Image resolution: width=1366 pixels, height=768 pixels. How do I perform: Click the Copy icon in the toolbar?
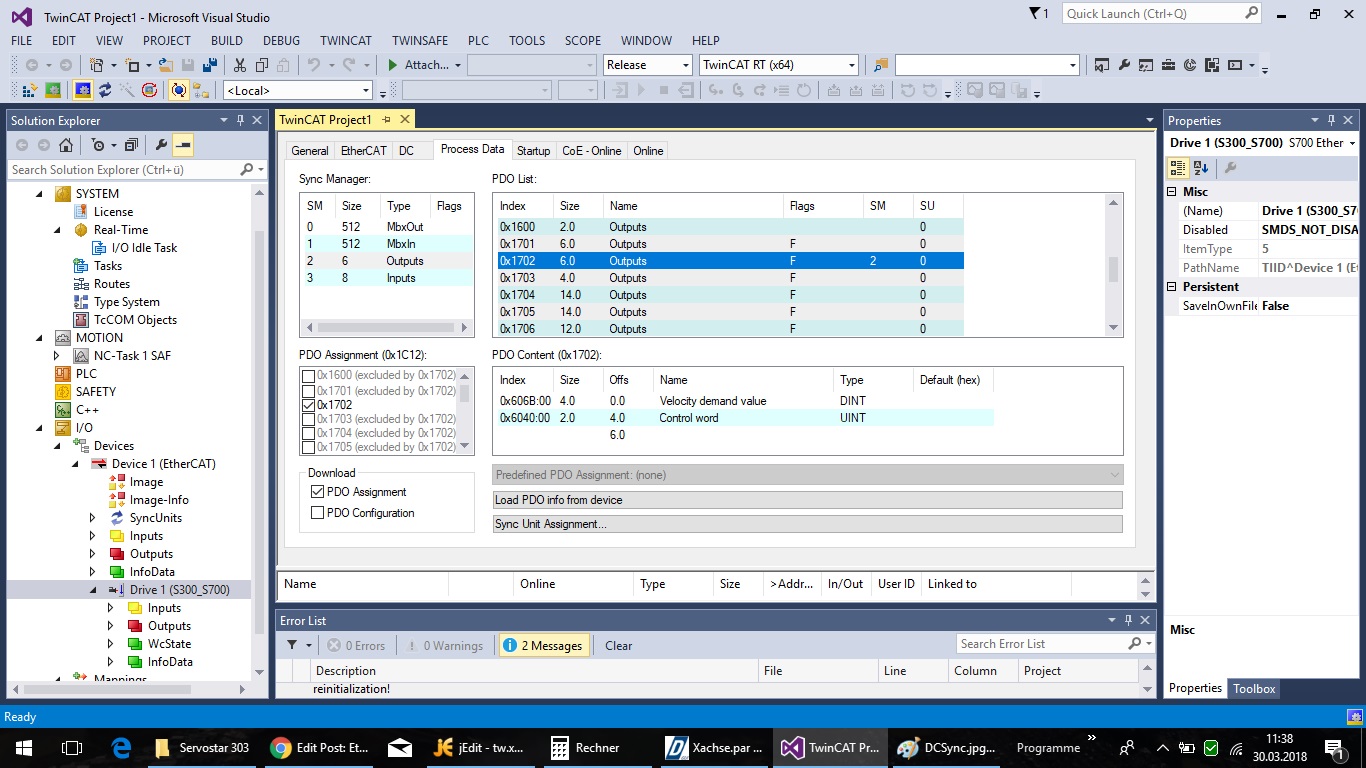click(x=262, y=65)
